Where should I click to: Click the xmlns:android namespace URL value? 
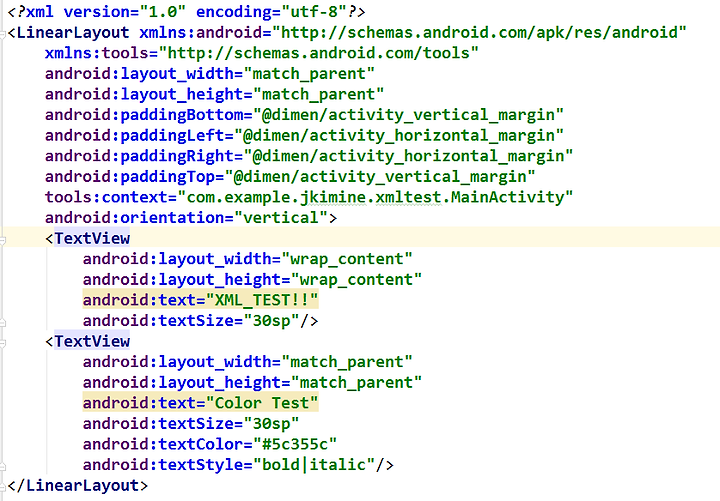[x=479, y=33]
